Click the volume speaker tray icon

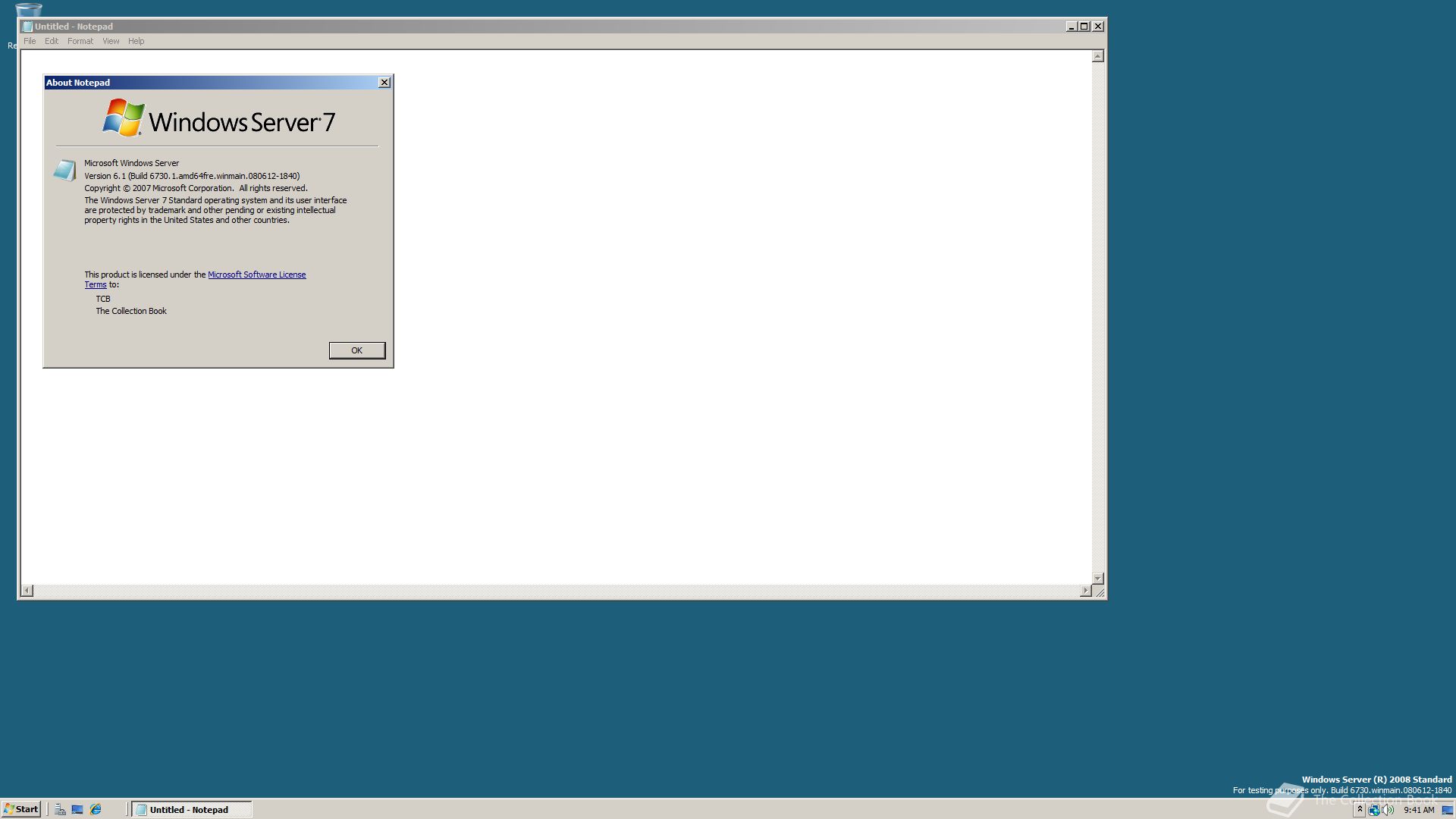point(1388,810)
